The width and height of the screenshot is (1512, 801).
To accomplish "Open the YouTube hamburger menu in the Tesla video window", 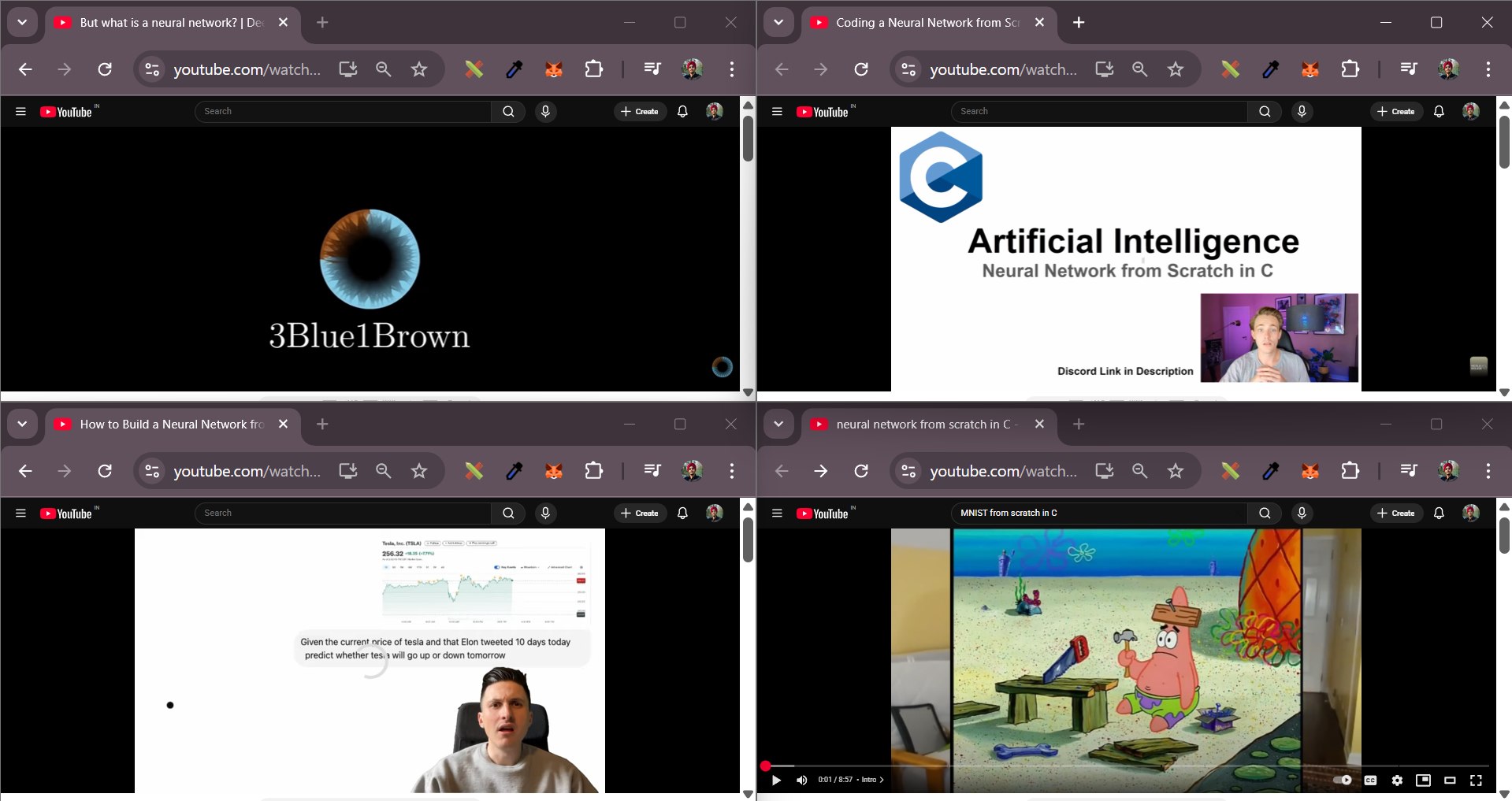I will 20,514.
